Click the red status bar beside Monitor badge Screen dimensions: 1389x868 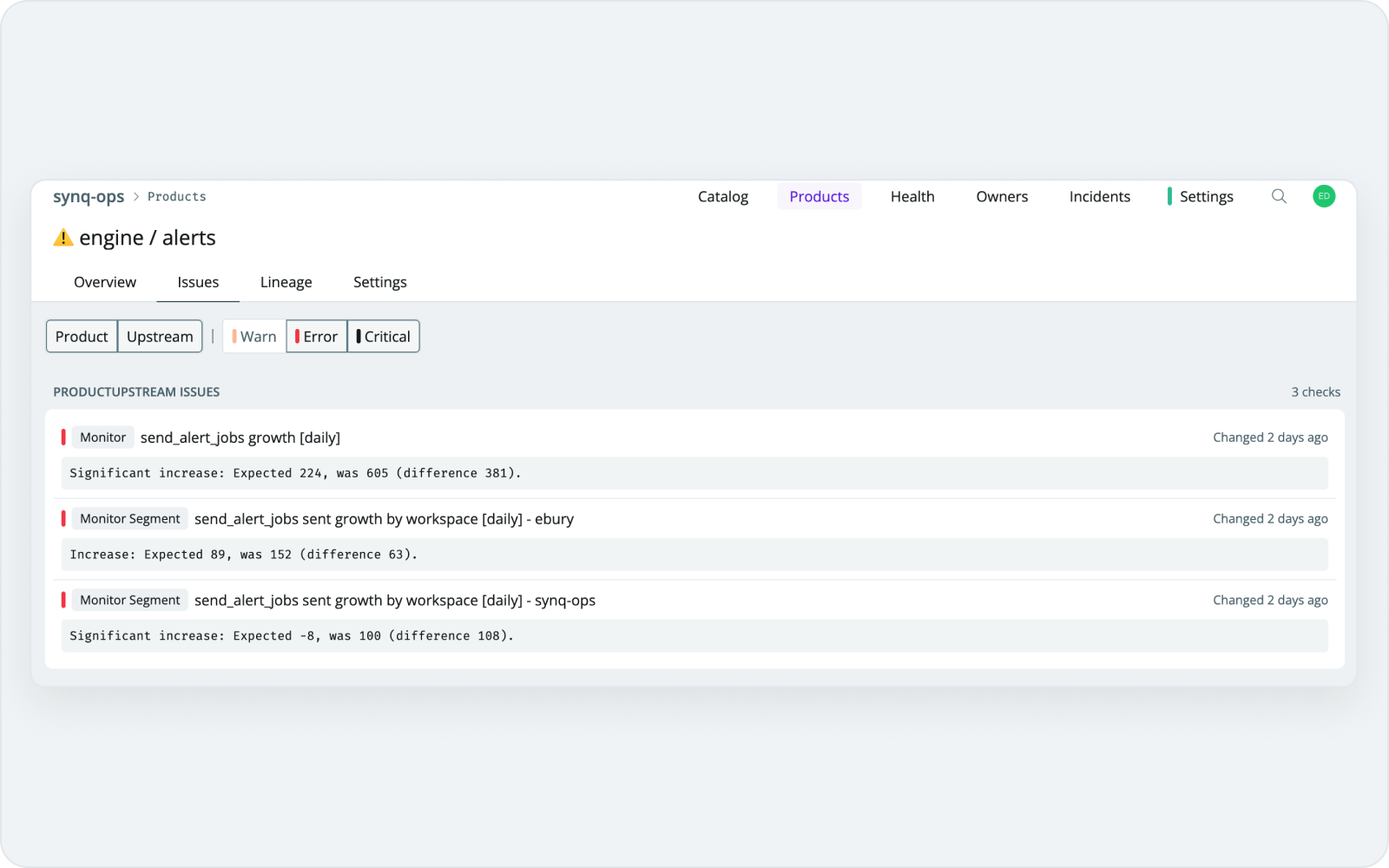[x=63, y=437]
